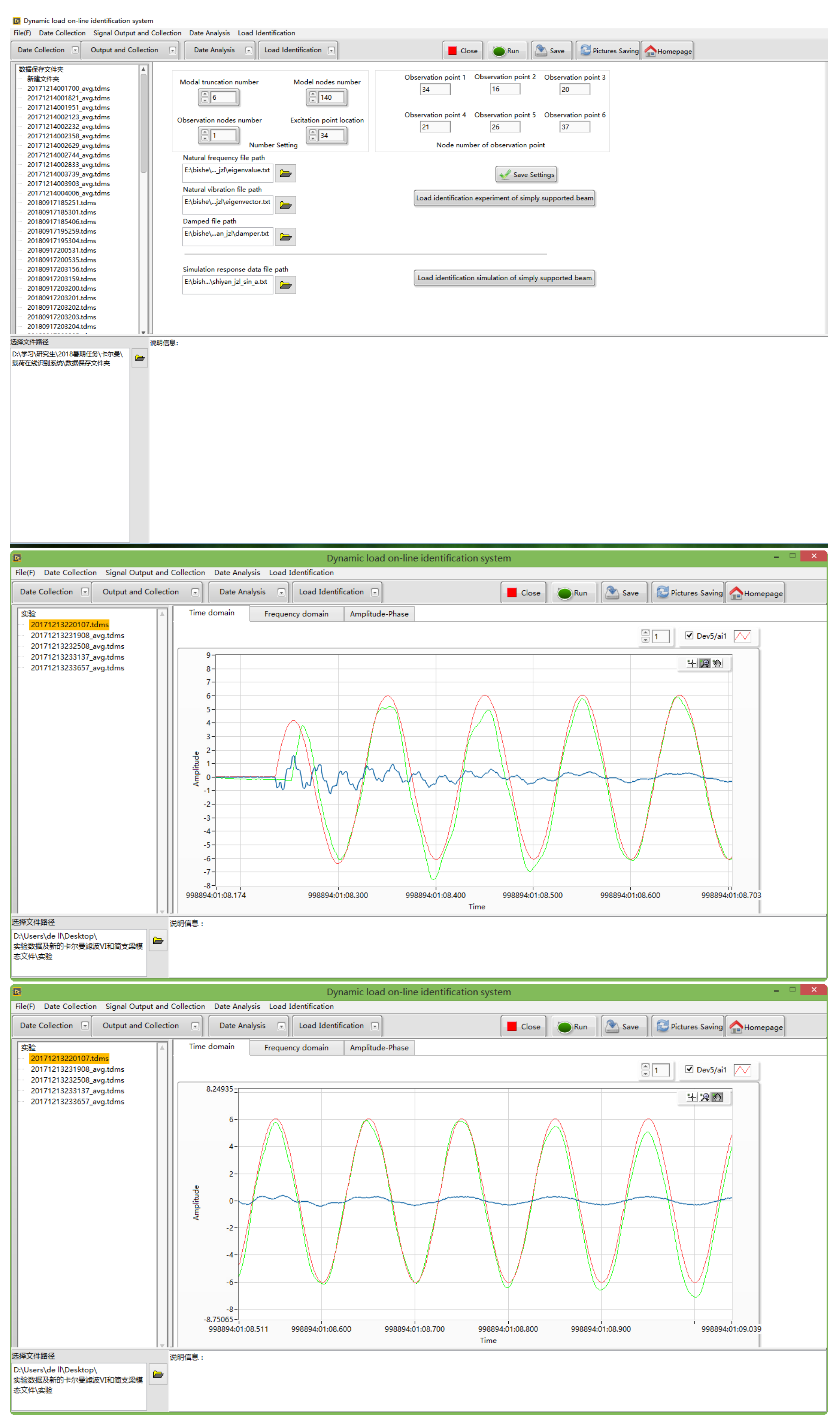Browse for Simulation response data file
Viewport: 840px width, 1422px height.
pyautogui.click(x=285, y=285)
